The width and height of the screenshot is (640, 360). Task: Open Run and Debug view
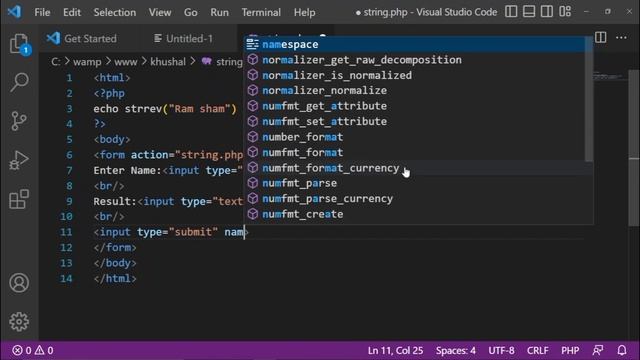[19, 160]
